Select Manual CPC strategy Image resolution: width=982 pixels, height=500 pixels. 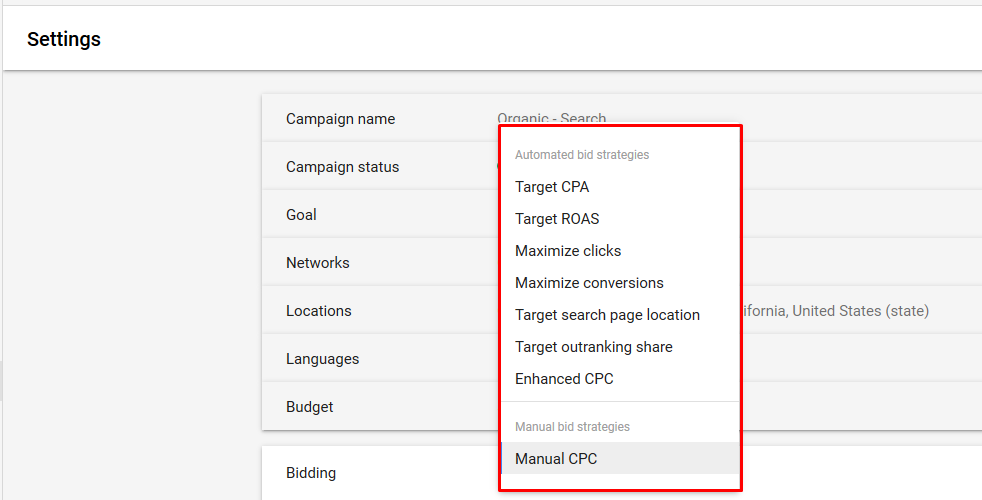pyautogui.click(x=620, y=459)
